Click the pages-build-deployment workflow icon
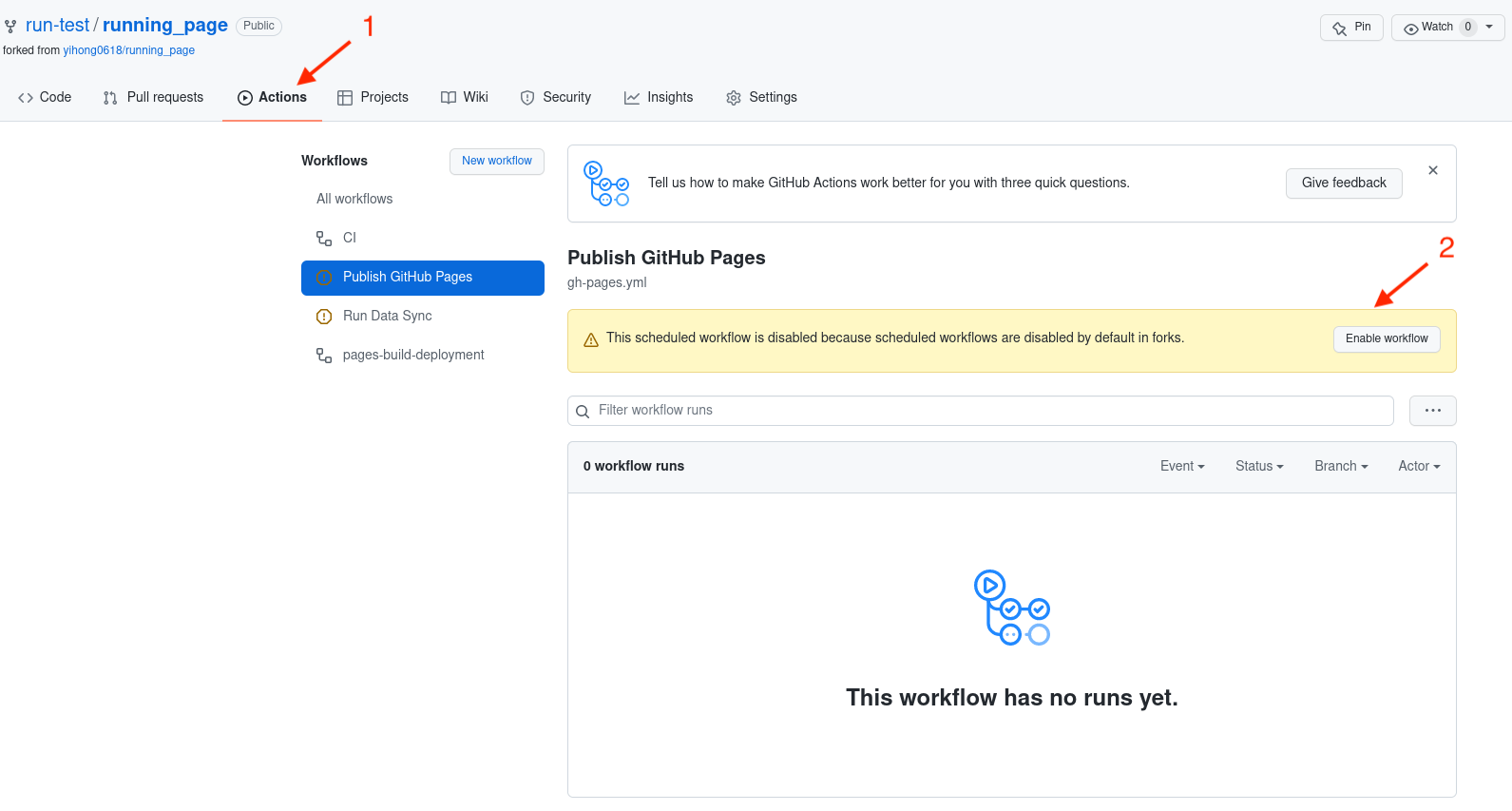This screenshot has width=1512, height=811. (x=324, y=356)
